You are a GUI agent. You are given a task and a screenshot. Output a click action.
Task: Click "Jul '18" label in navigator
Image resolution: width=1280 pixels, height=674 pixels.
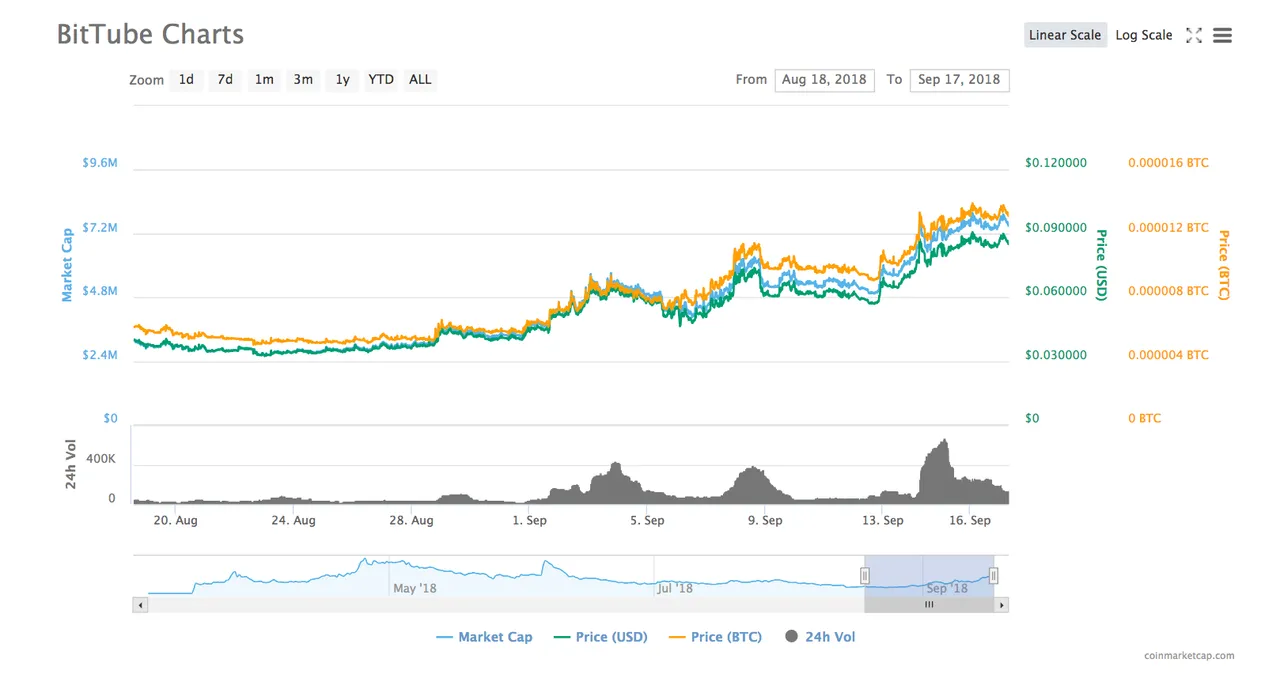click(x=675, y=588)
